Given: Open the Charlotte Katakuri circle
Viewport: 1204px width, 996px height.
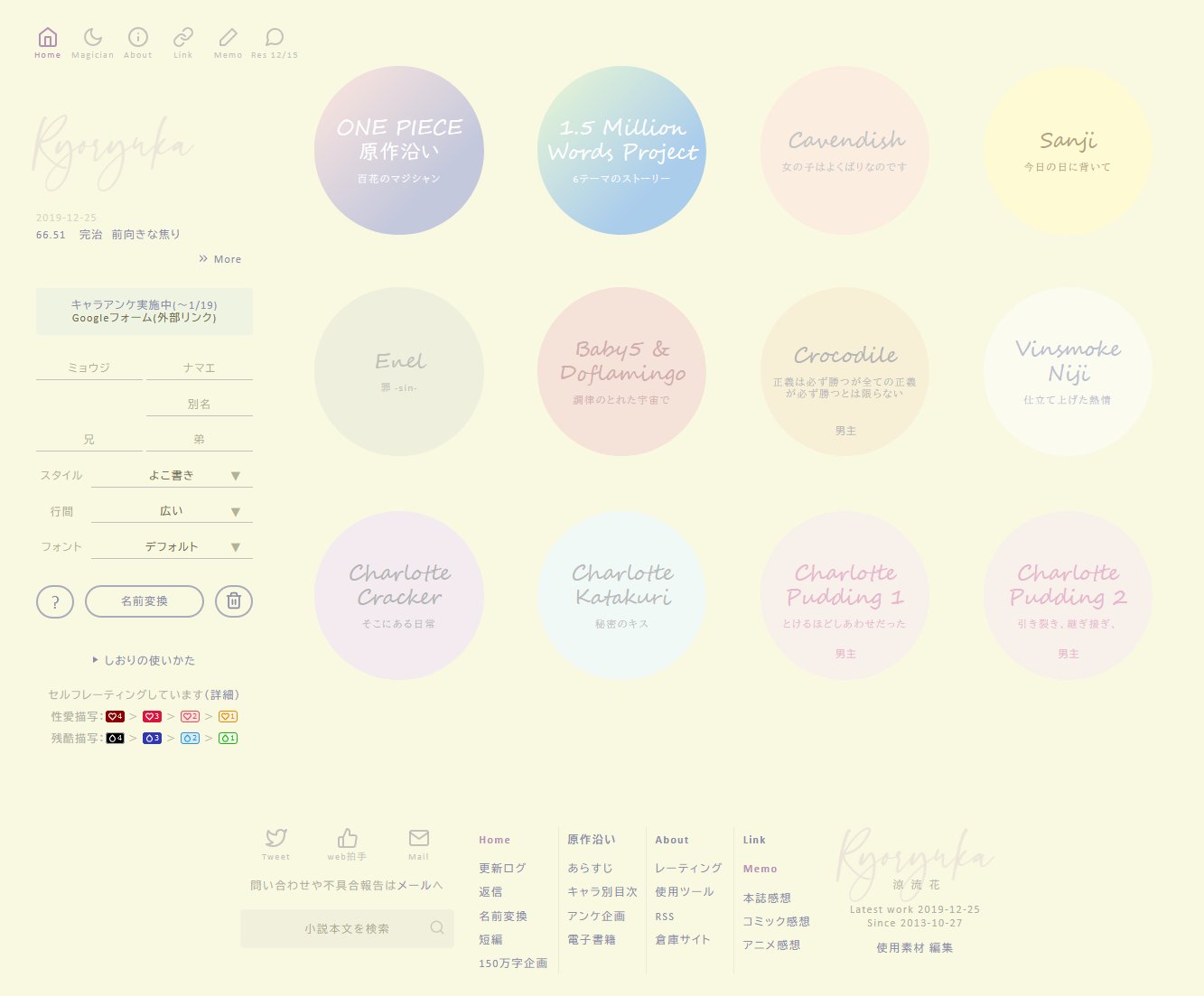Looking at the screenshot, I should (622, 596).
